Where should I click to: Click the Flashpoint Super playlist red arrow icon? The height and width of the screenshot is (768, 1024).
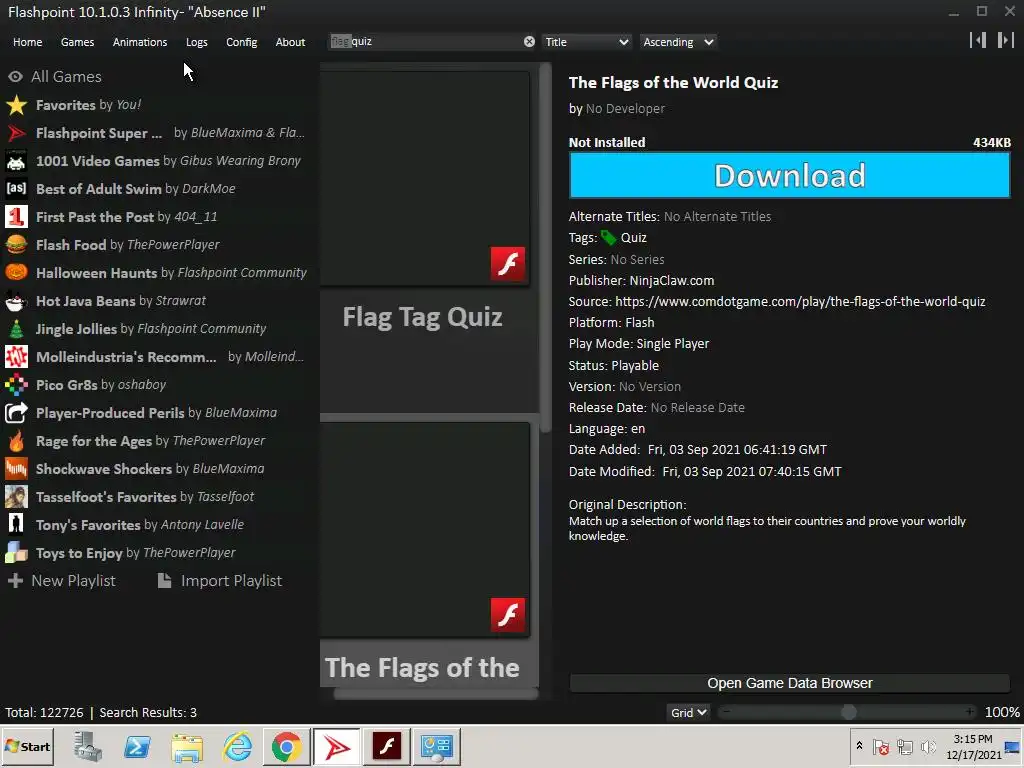(16, 133)
